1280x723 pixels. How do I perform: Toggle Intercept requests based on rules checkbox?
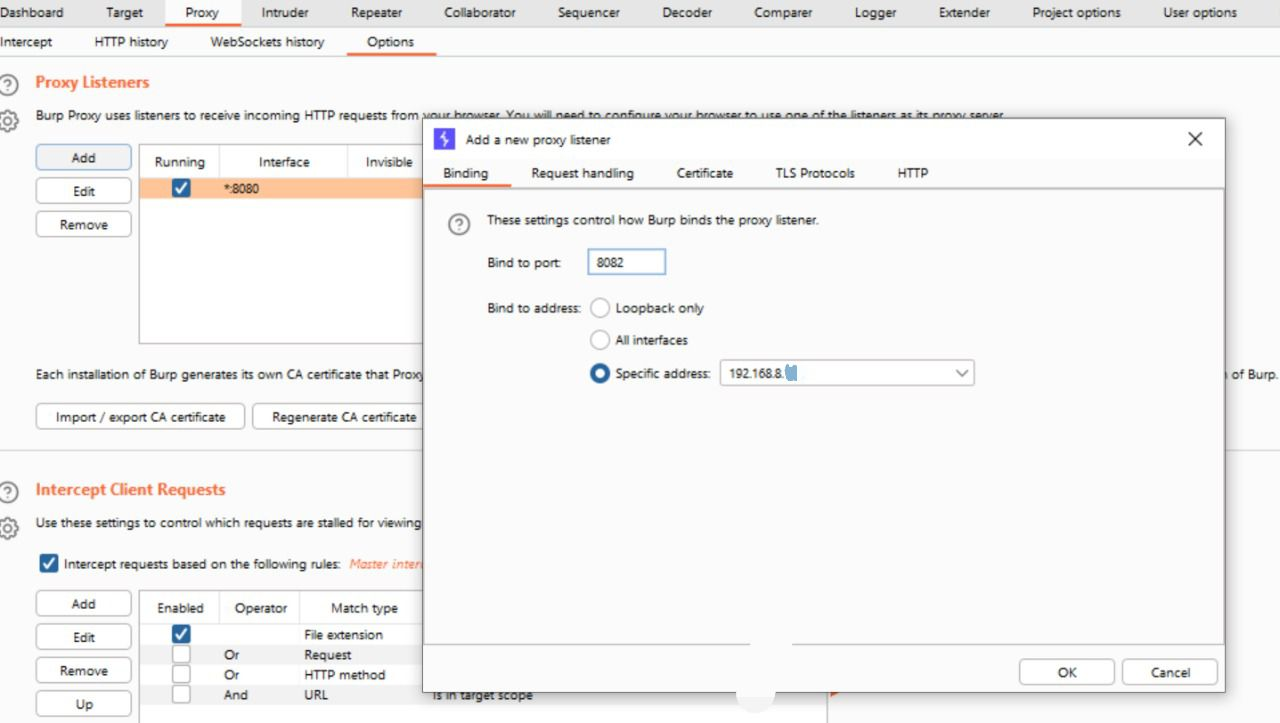48,564
